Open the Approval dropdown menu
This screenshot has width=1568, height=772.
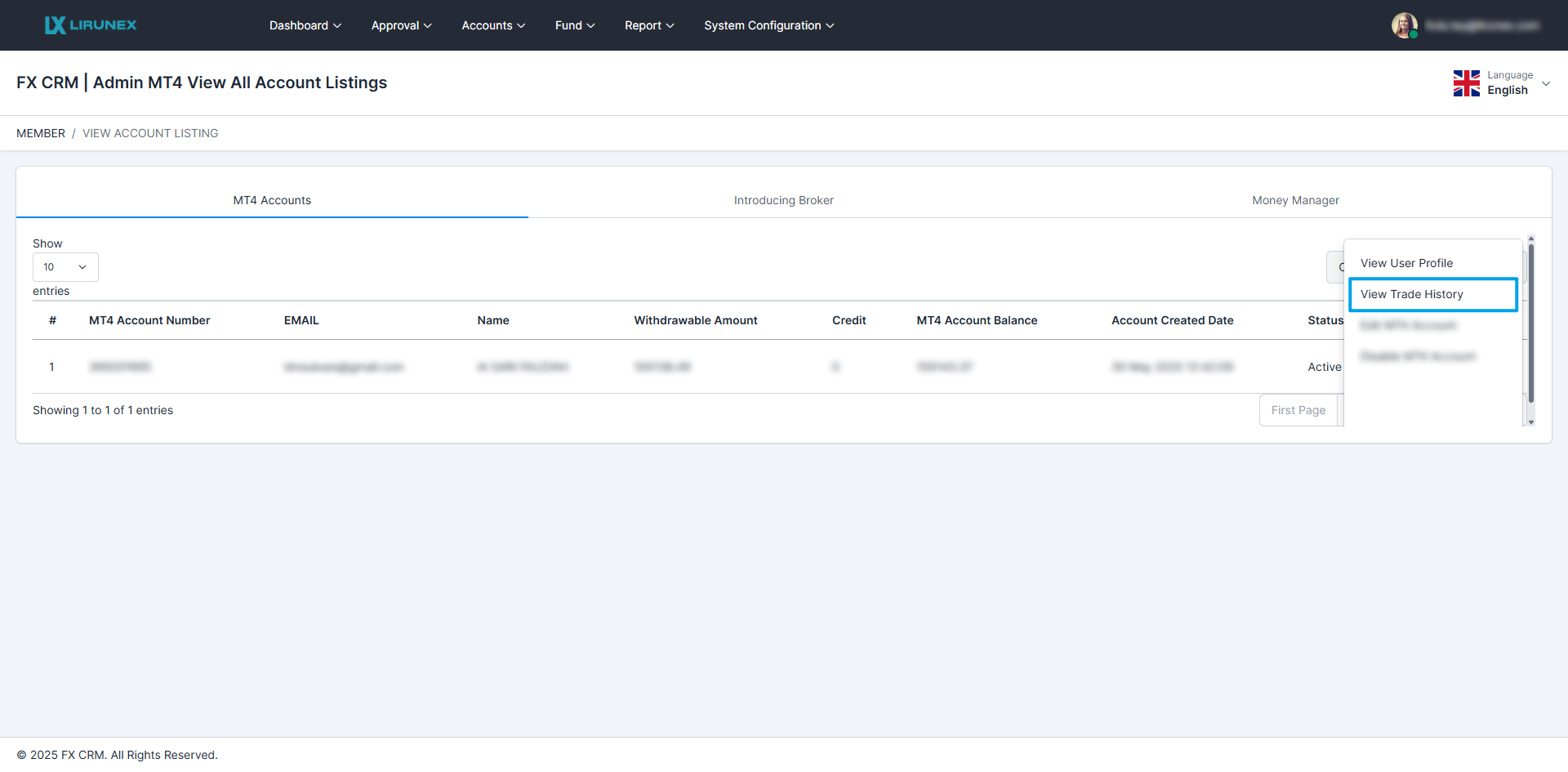click(401, 25)
